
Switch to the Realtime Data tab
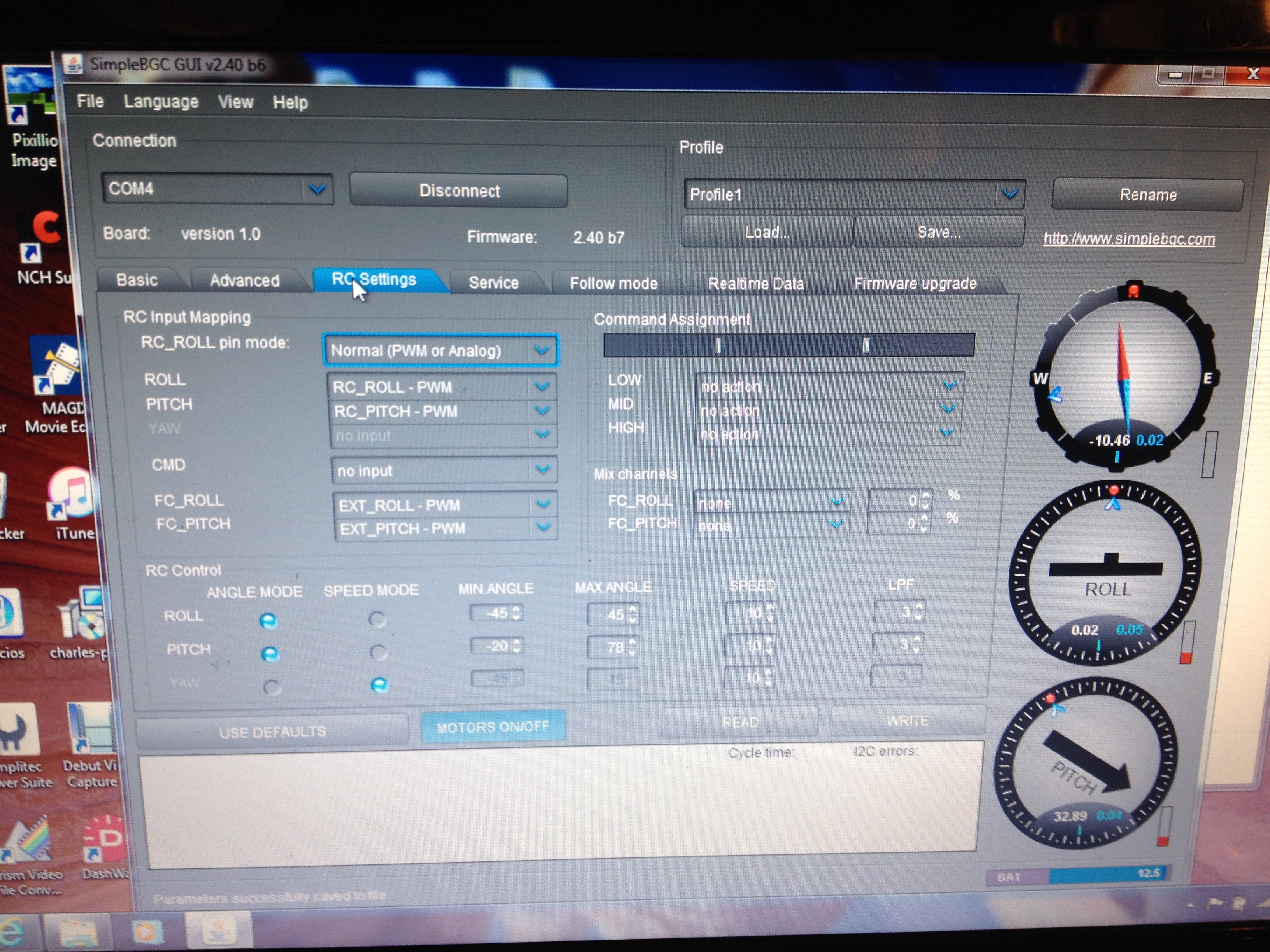(x=756, y=284)
